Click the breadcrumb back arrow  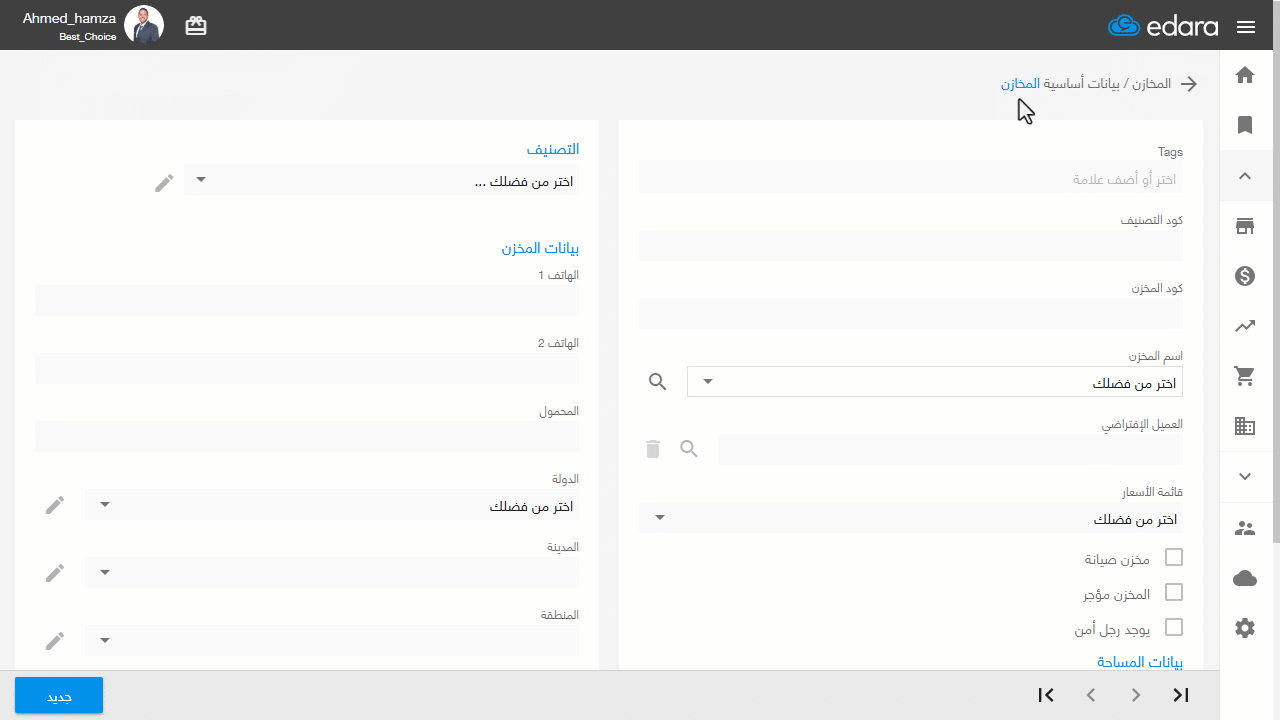tap(1189, 84)
